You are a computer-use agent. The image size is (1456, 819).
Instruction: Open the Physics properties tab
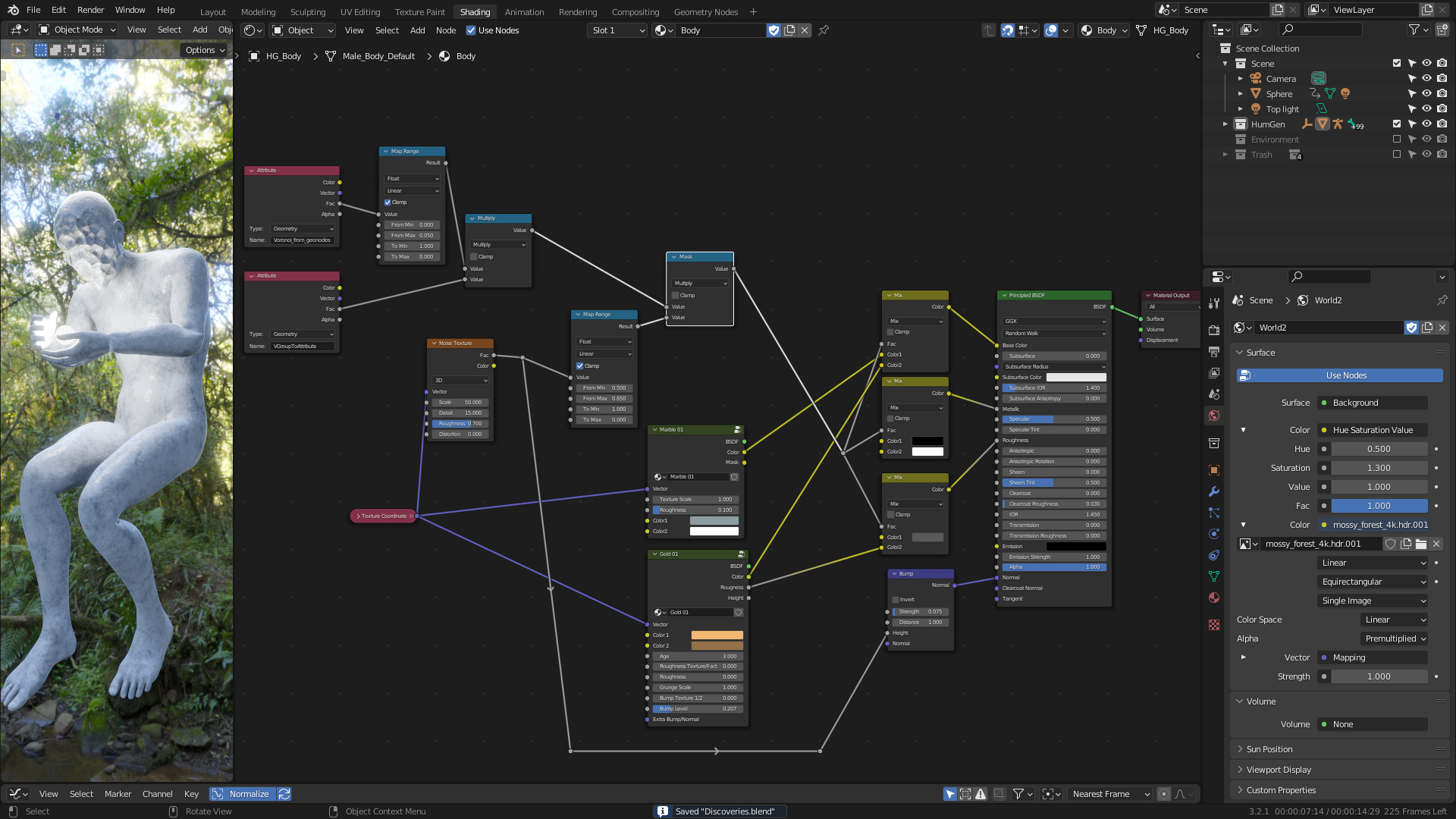click(1214, 534)
